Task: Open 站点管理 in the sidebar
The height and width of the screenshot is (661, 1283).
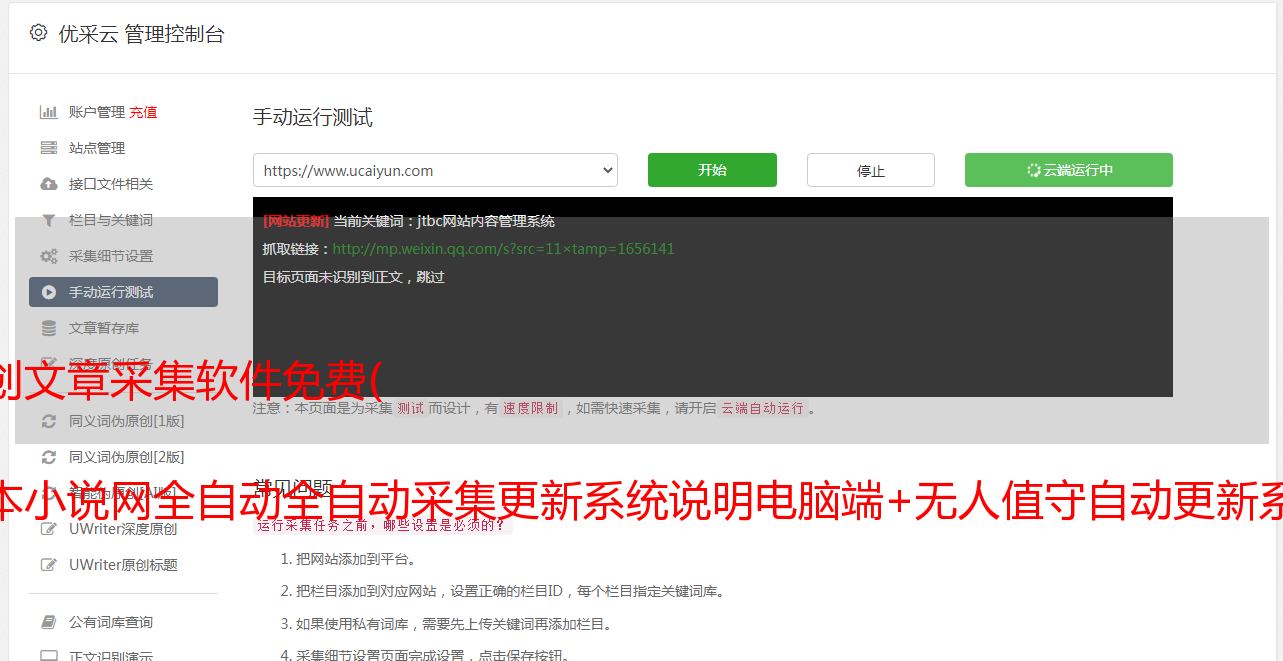Action: coord(97,148)
